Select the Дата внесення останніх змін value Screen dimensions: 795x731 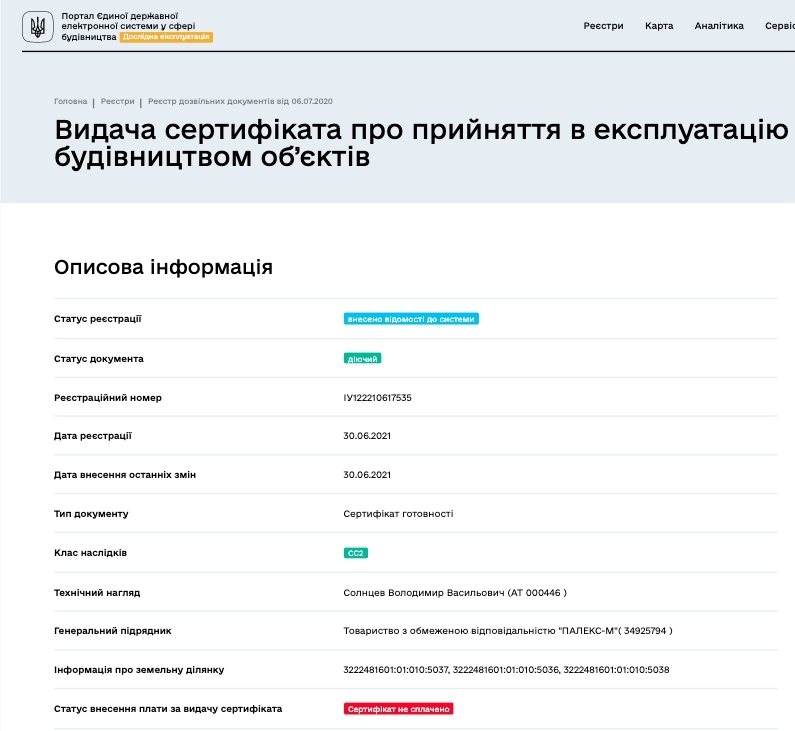coord(367,475)
